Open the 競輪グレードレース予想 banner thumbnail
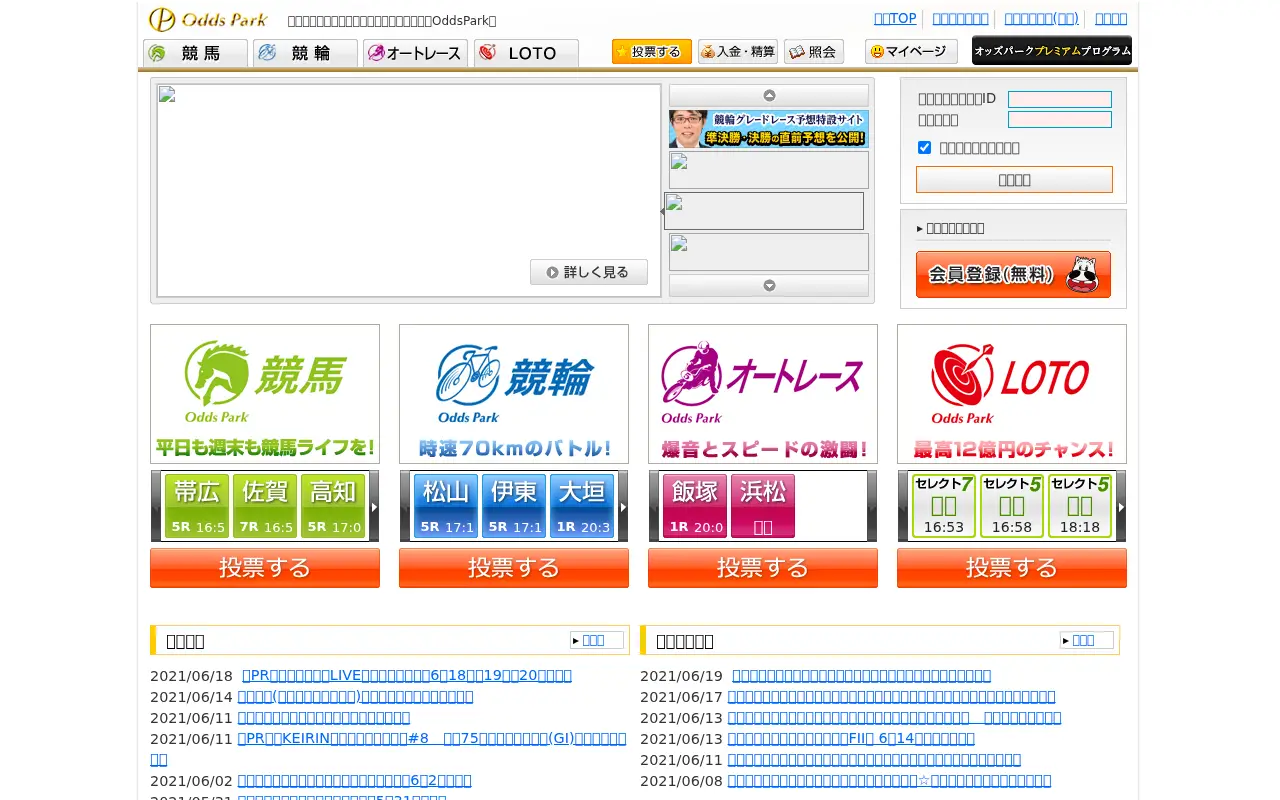This screenshot has height=800, width=1280. [769, 129]
